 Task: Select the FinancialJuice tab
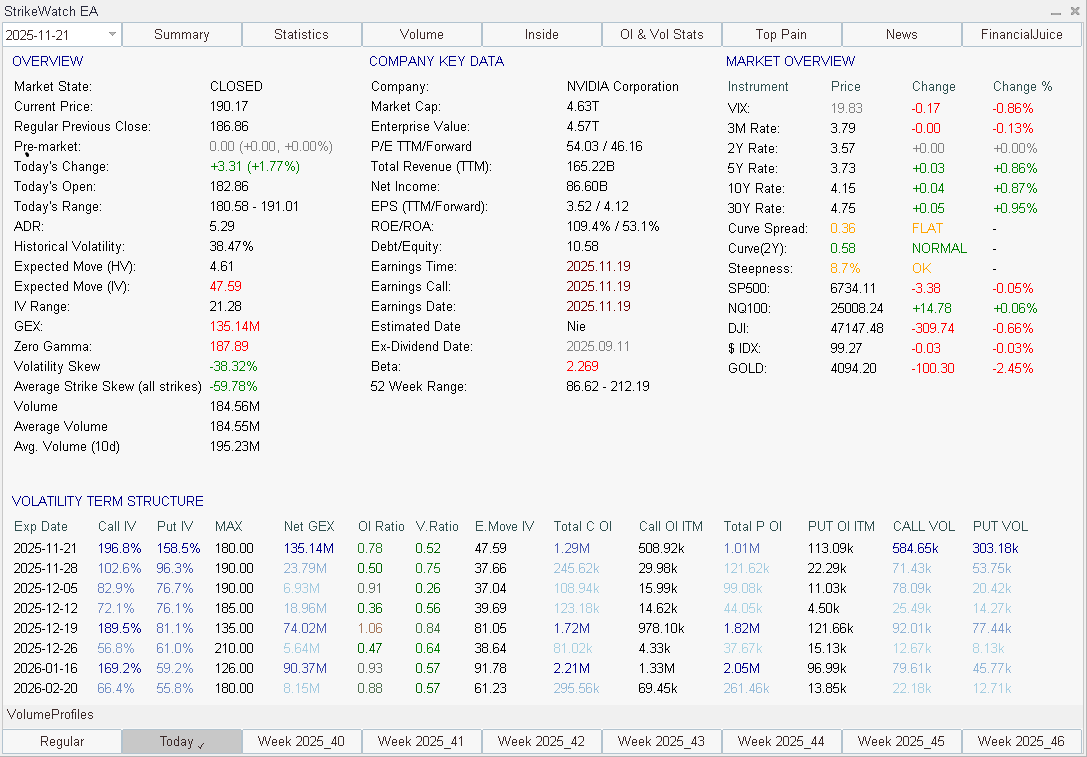coord(1021,33)
